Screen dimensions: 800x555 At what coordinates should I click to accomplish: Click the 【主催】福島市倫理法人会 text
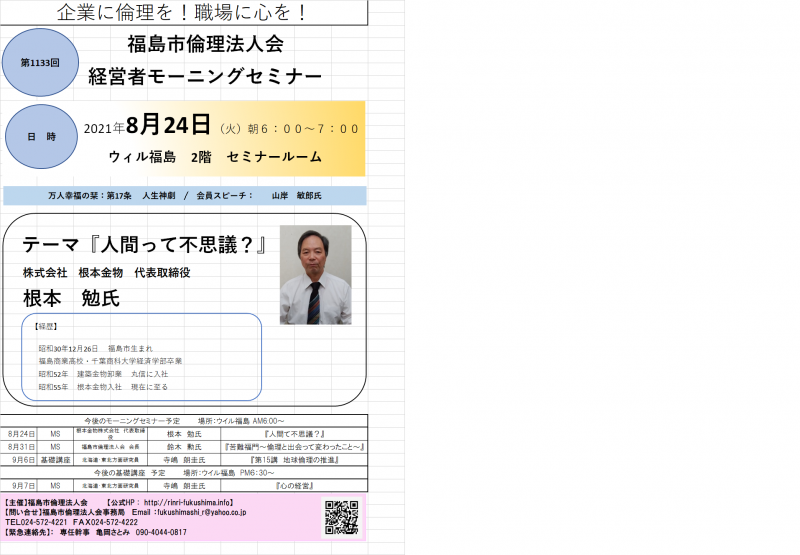tap(45, 502)
